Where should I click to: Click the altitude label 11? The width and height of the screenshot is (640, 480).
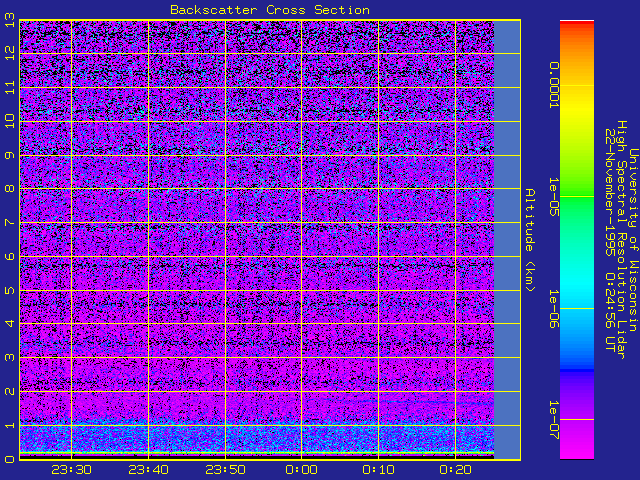10,87
